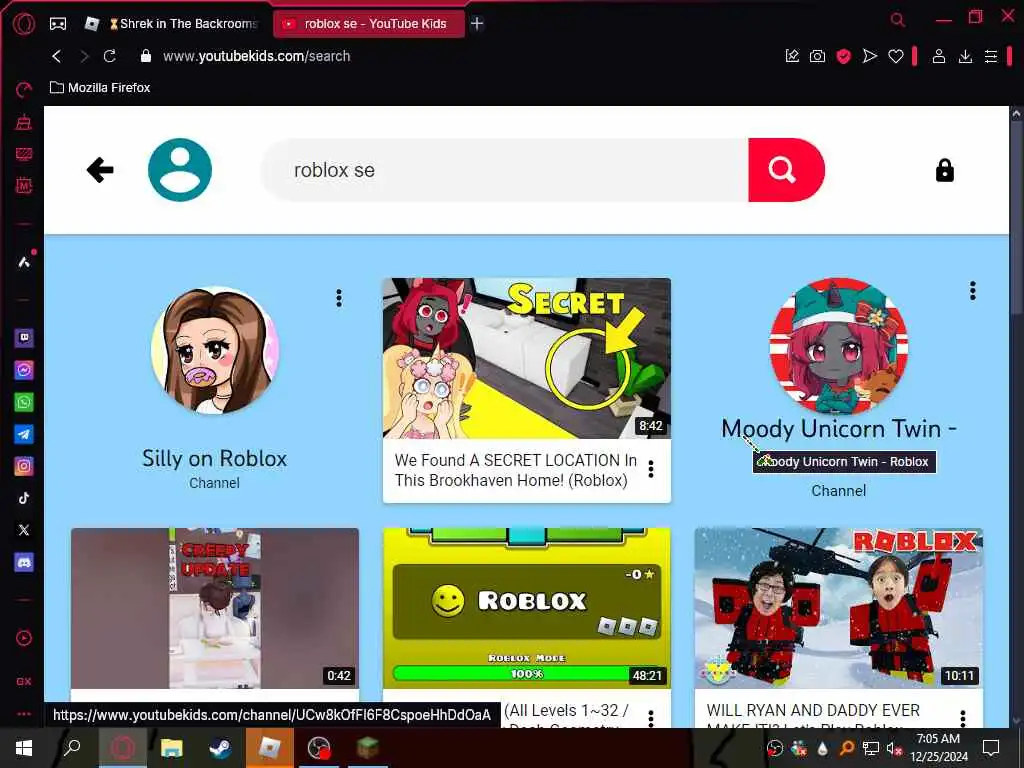Open the ad blocker shield icon
The height and width of the screenshot is (768, 1024).
point(844,56)
